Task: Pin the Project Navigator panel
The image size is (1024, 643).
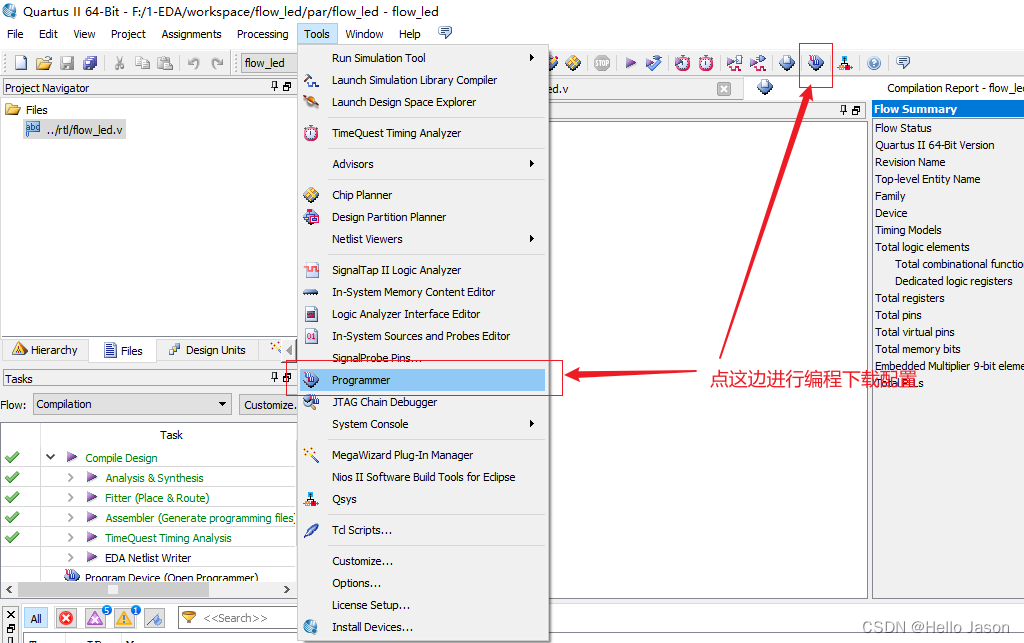Action: click(274, 86)
